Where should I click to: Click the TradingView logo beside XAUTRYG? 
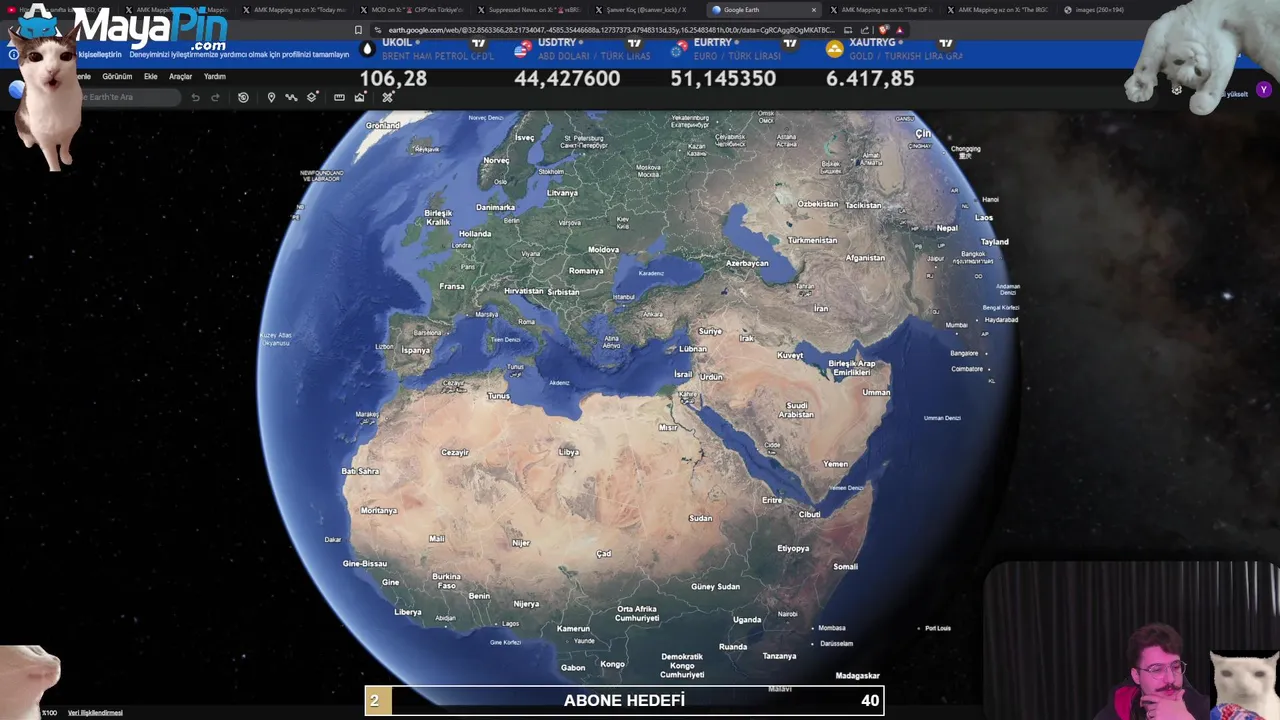coord(946,43)
